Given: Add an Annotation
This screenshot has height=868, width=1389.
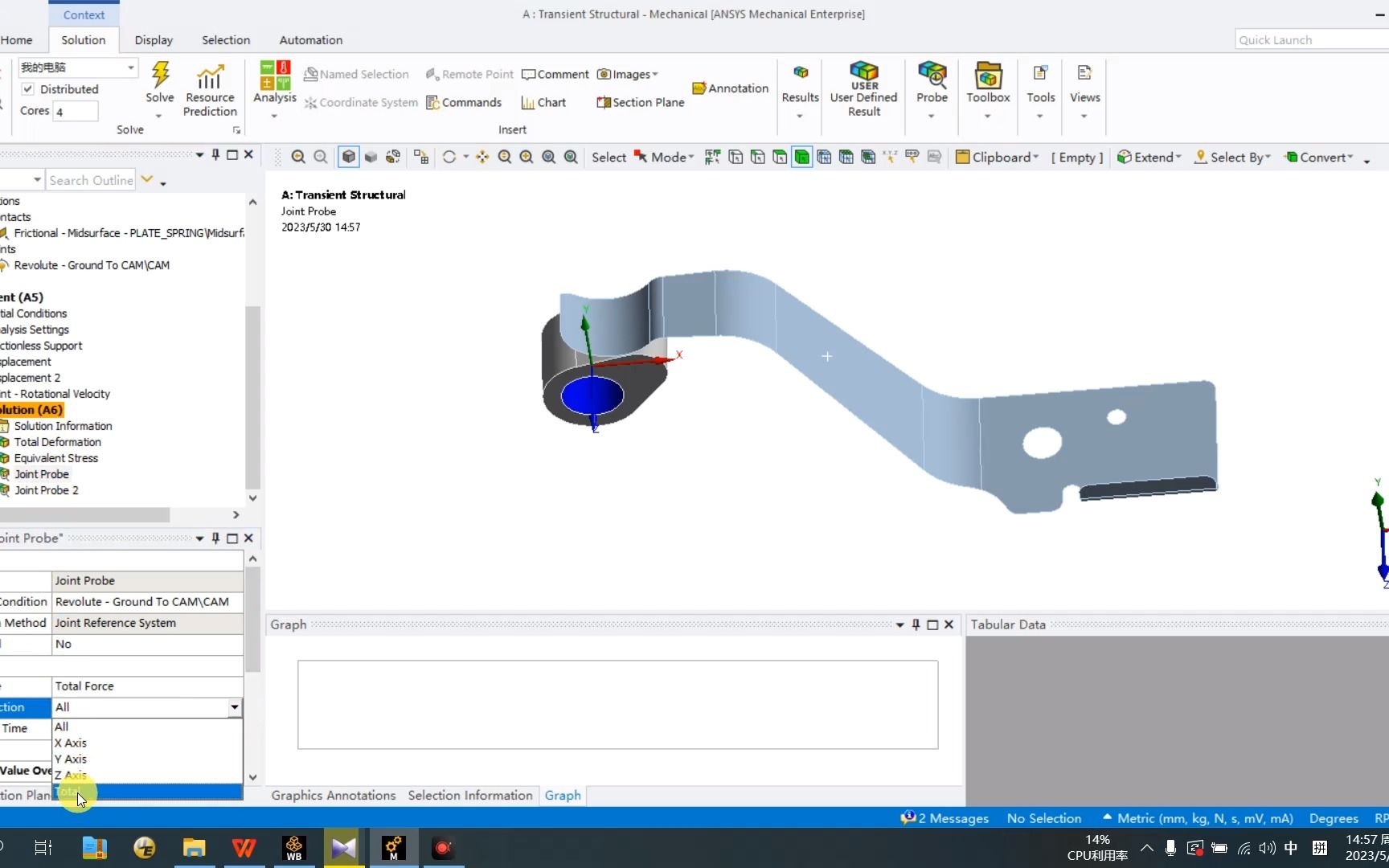Looking at the screenshot, I should coord(730,88).
